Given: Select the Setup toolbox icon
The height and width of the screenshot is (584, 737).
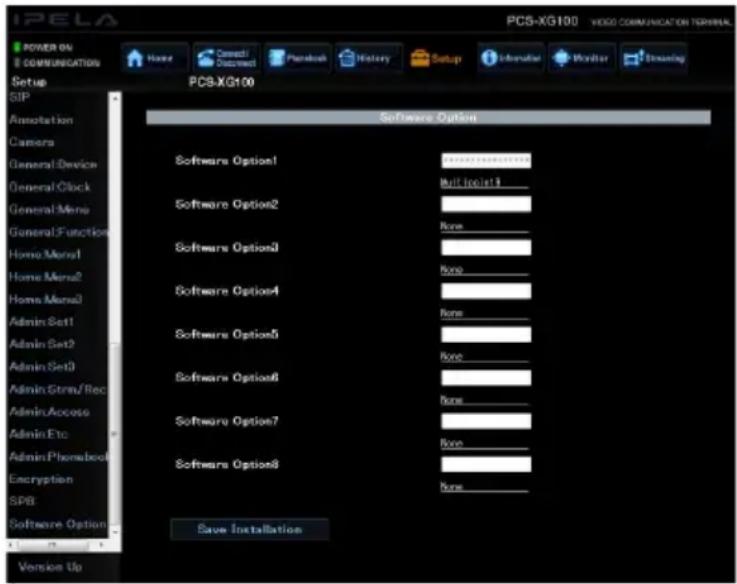Looking at the screenshot, I should click(x=420, y=58).
